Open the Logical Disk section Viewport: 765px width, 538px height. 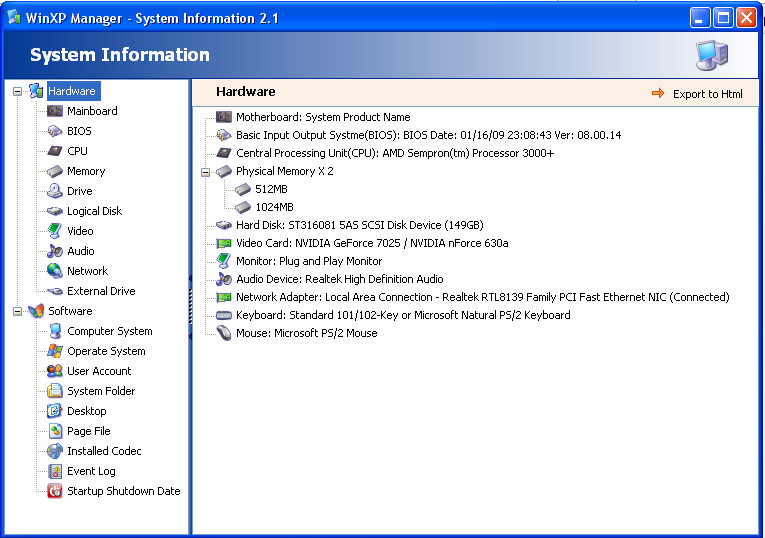(95, 211)
